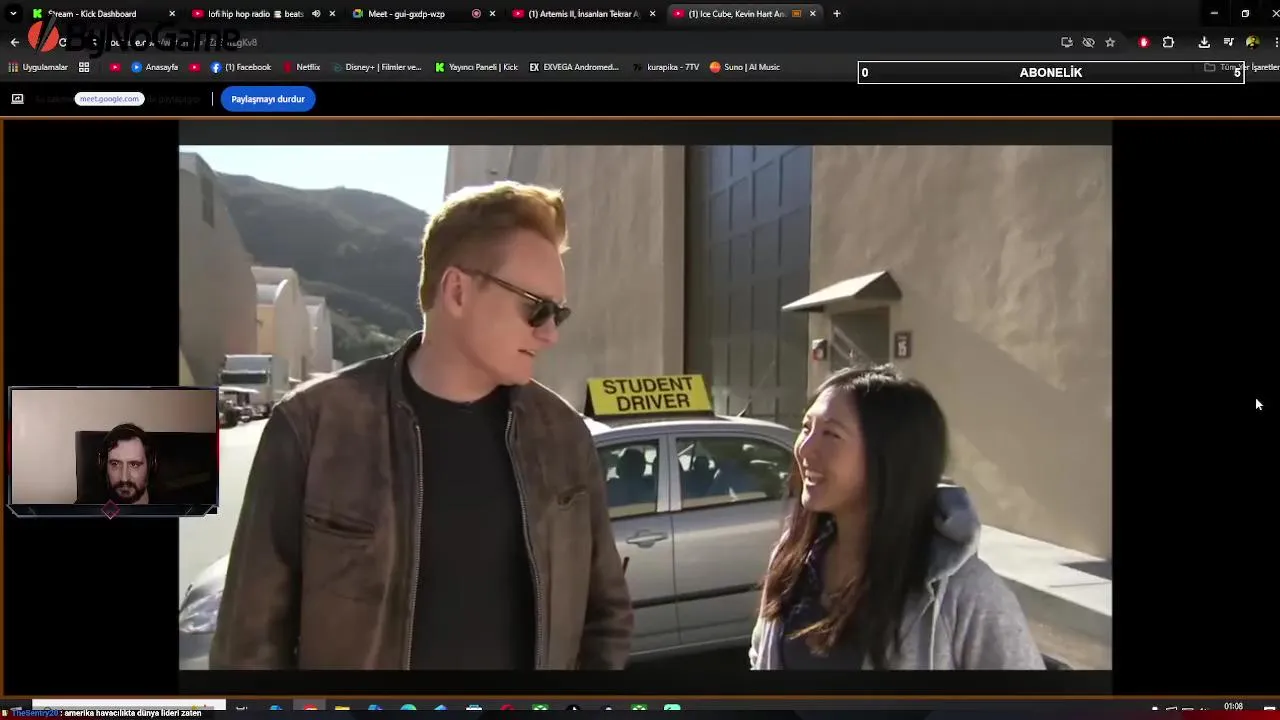Open the kurapika - 7TV bookmark
The image size is (1280, 720).
pyautogui.click(x=666, y=67)
